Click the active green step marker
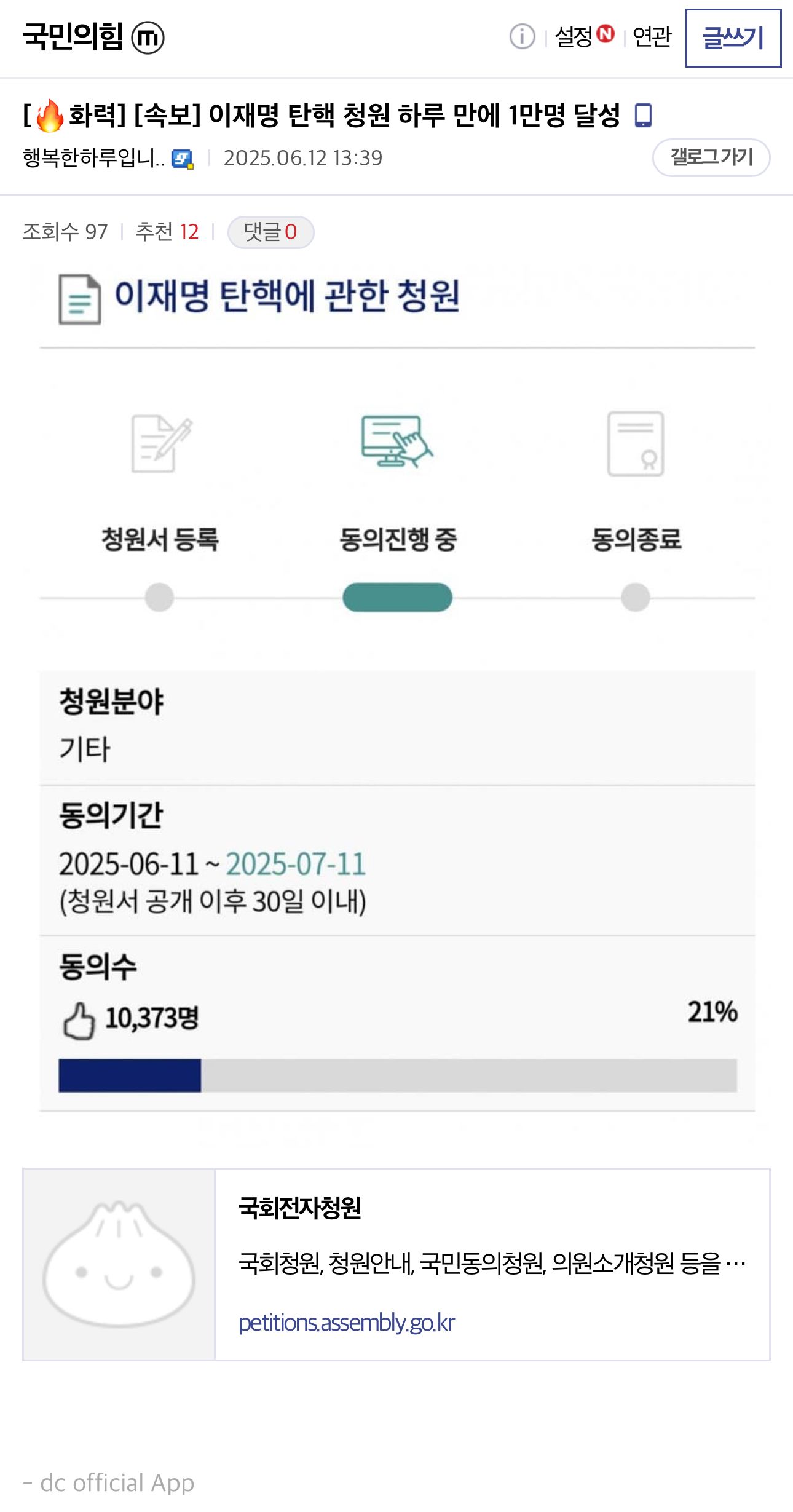 point(397,597)
